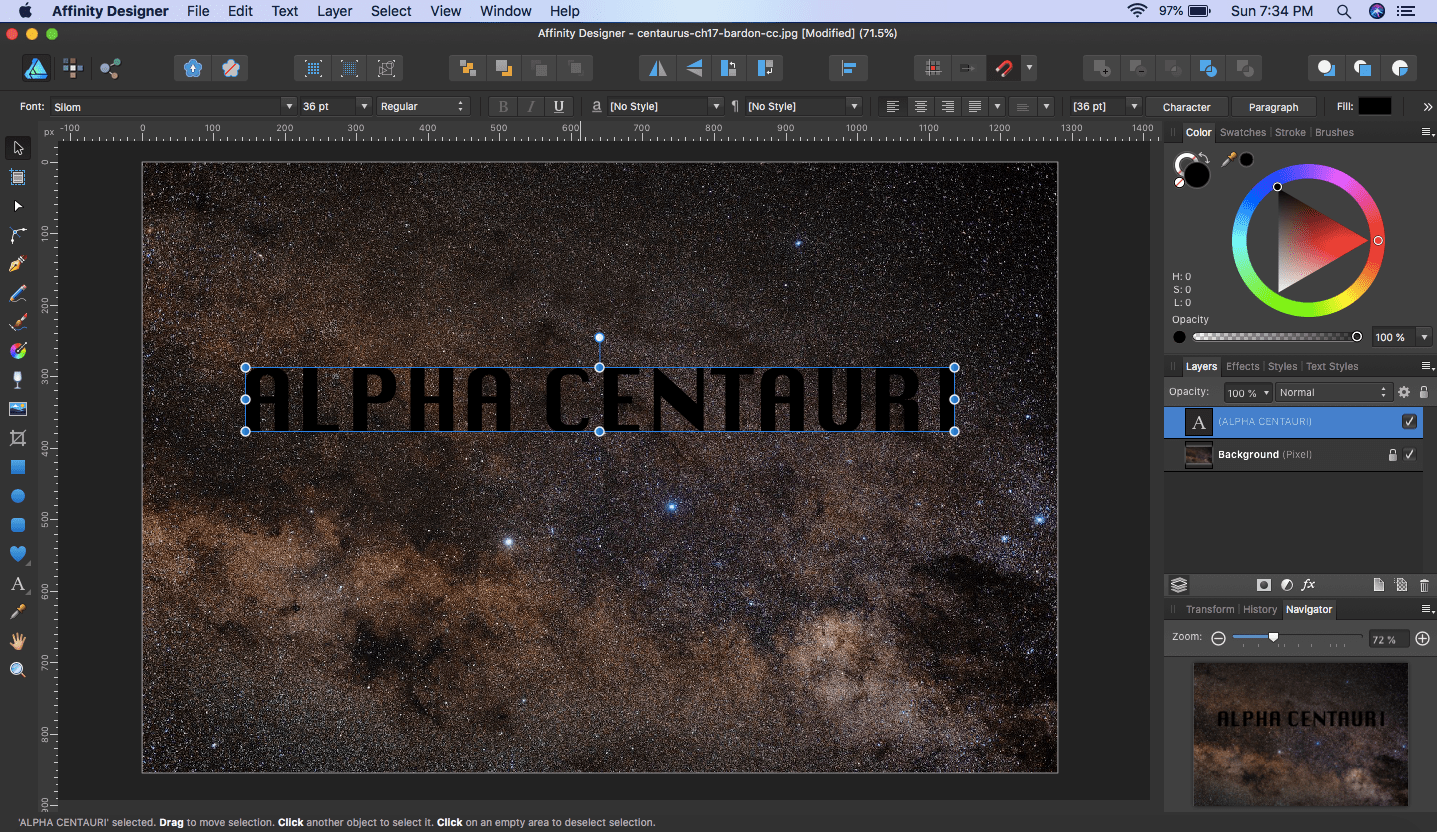Image resolution: width=1437 pixels, height=832 pixels.
Task: Delete layer using the trash icon
Action: tap(1424, 585)
